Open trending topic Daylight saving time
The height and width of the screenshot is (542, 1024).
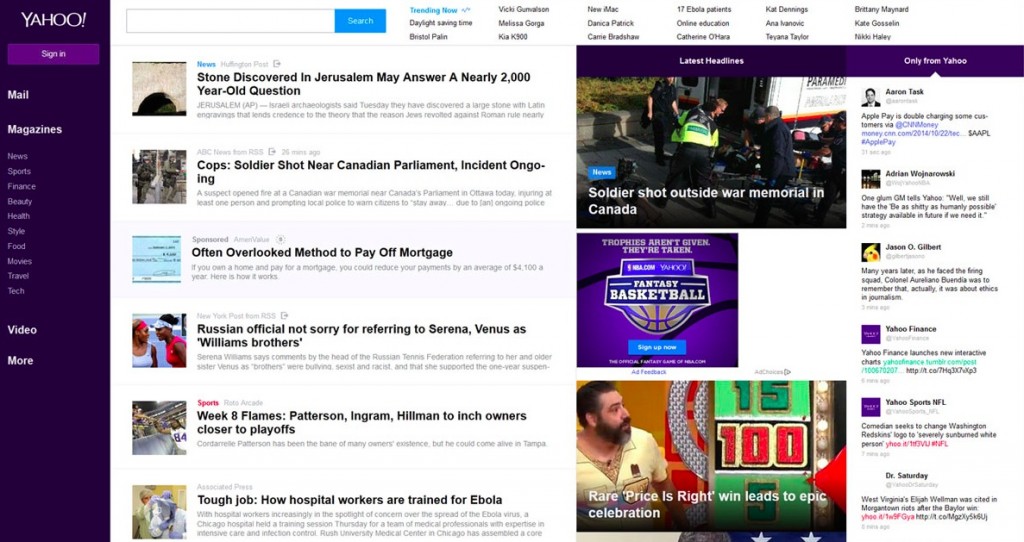tap(441, 23)
